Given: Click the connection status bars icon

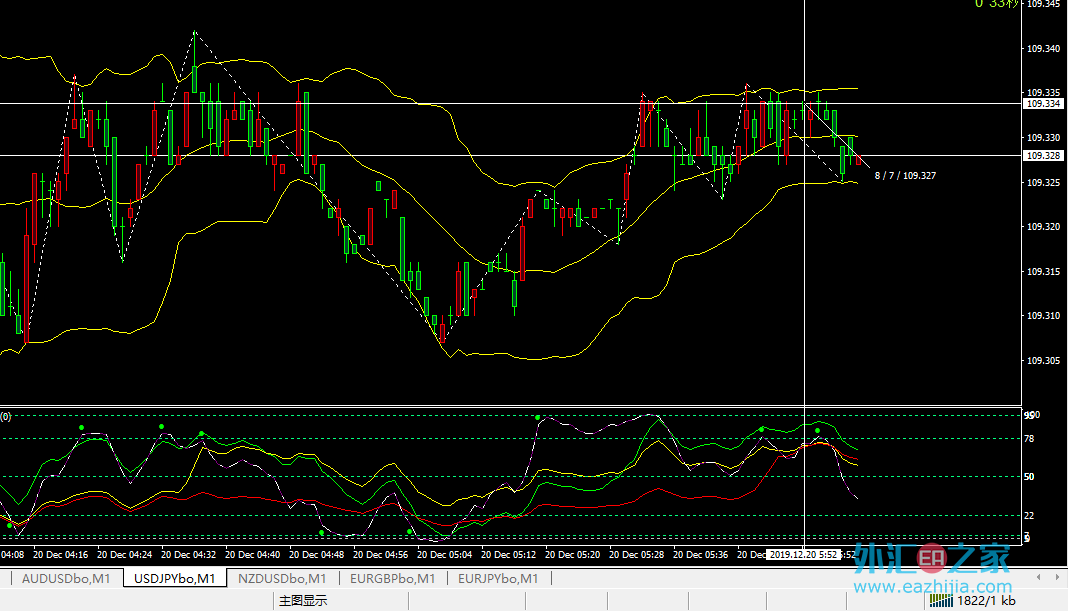Looking at the screenshot, I should [x=941, y=600].
